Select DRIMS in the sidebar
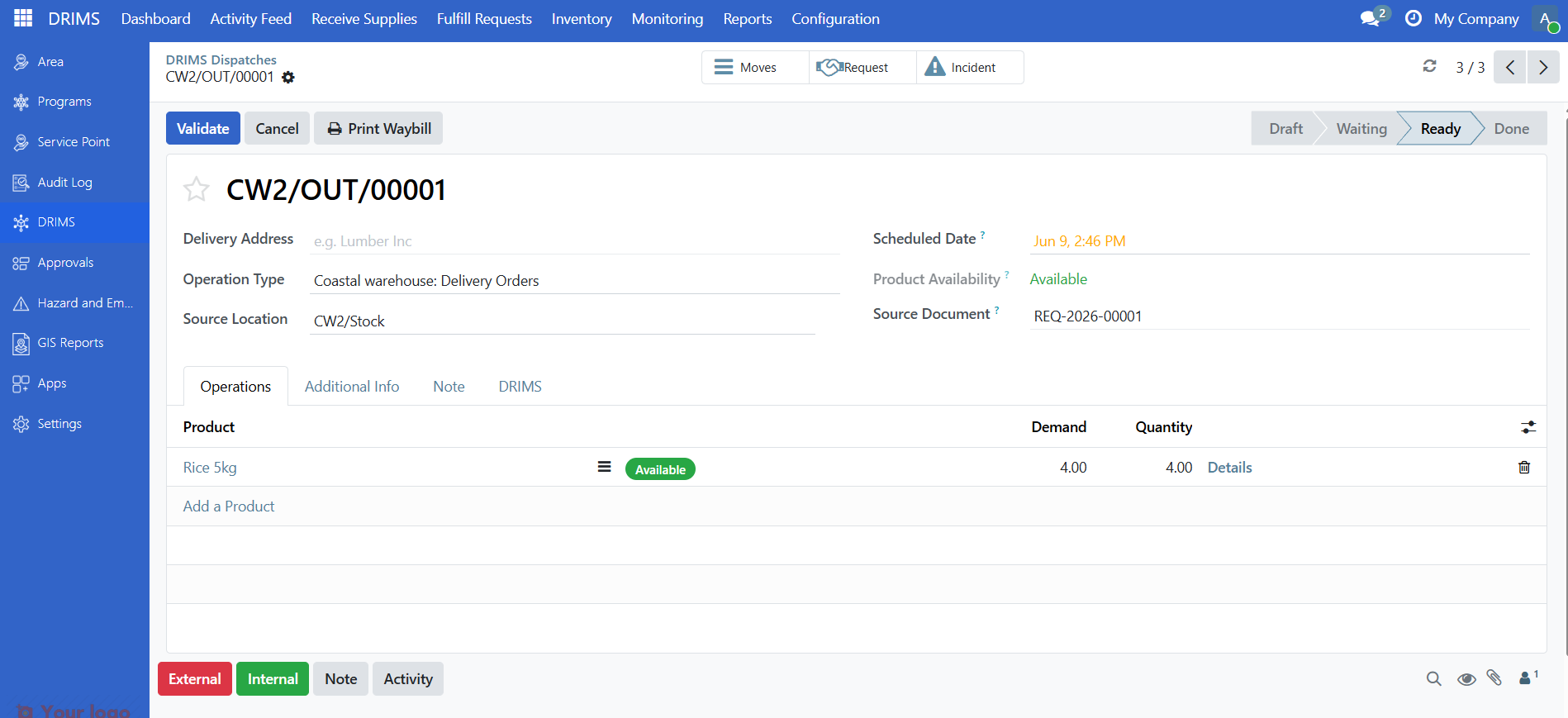The width and height of the screenshot is (1568, 718). click(x=74, y=222)
